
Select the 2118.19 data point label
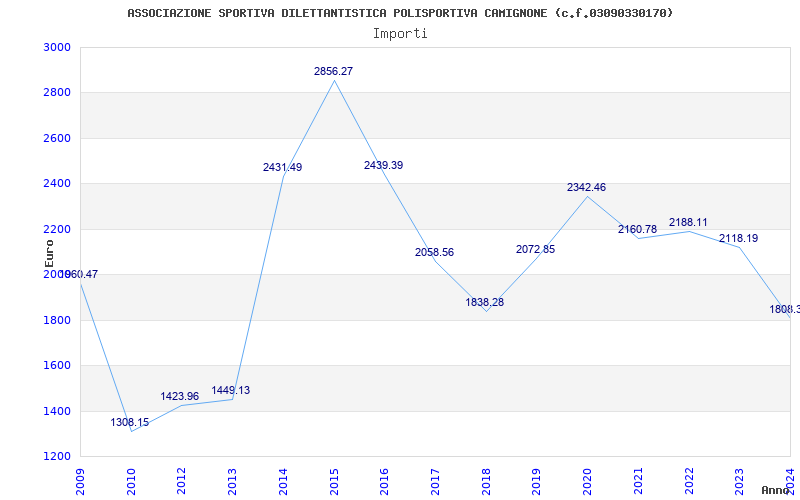coord(738,238)
